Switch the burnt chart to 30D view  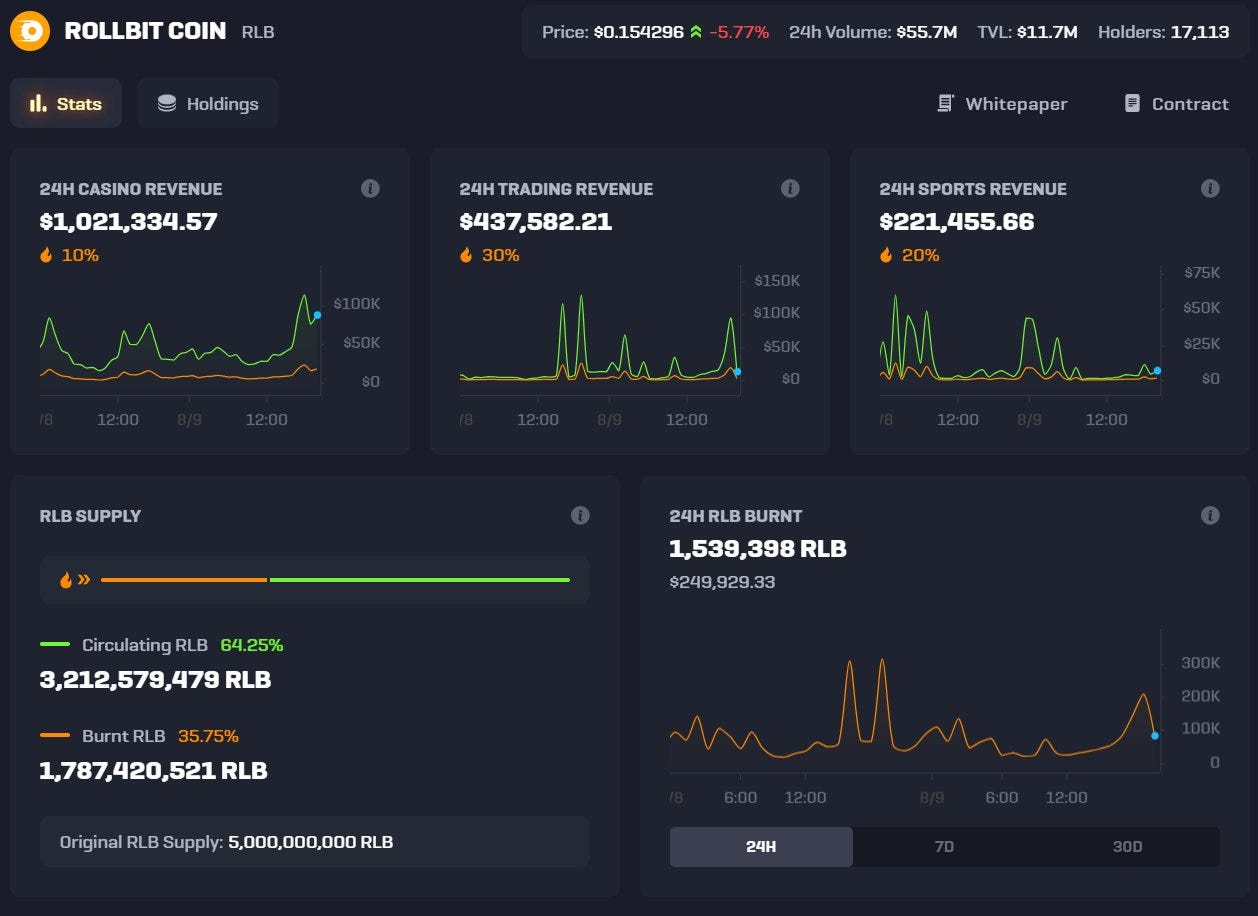1127,846
